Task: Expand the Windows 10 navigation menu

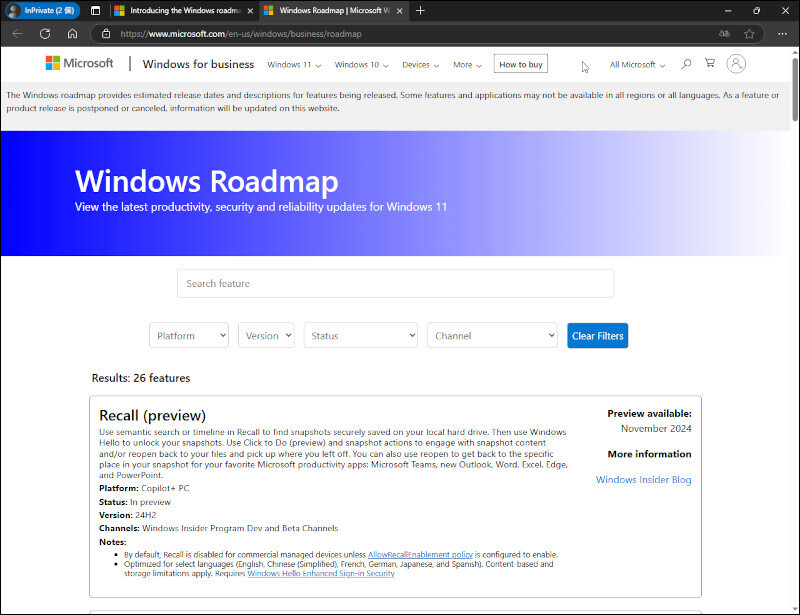Action: point(361,65)
